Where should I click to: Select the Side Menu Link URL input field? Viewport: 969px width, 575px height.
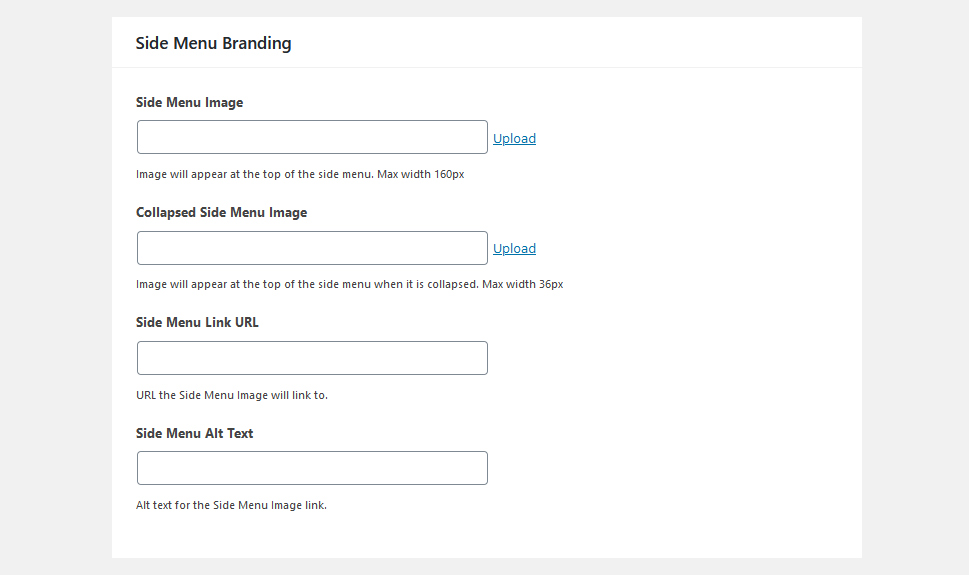tap(312, 358)
